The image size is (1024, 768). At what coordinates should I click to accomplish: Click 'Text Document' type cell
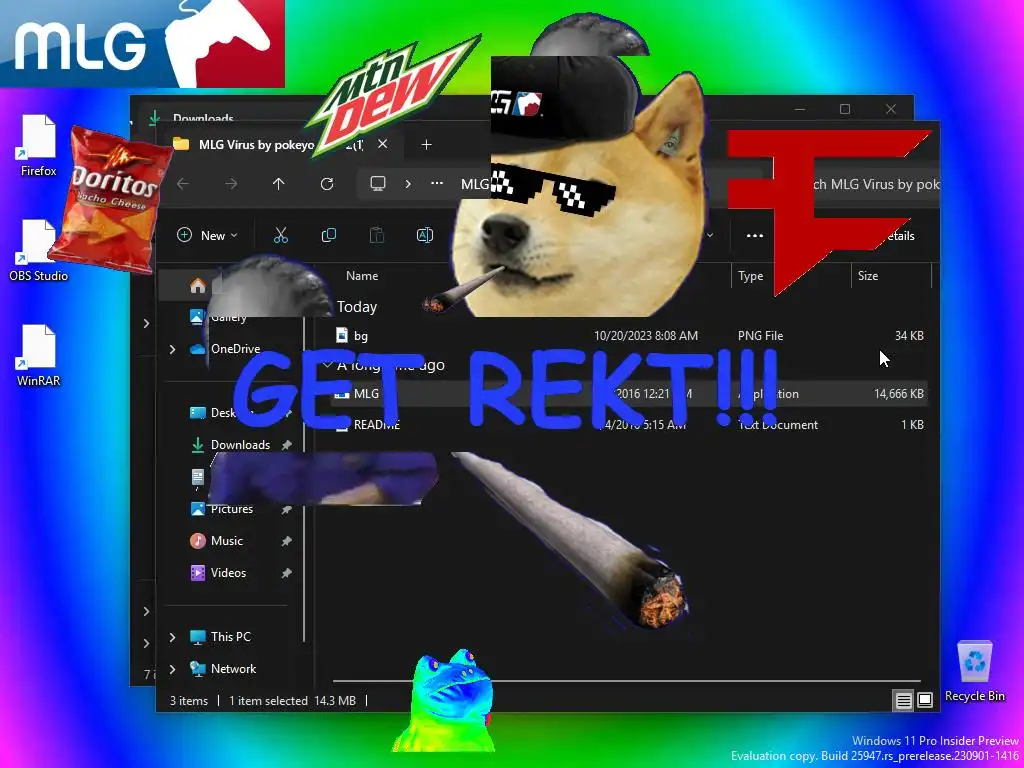pyautogui.click(x=777, y=425)
